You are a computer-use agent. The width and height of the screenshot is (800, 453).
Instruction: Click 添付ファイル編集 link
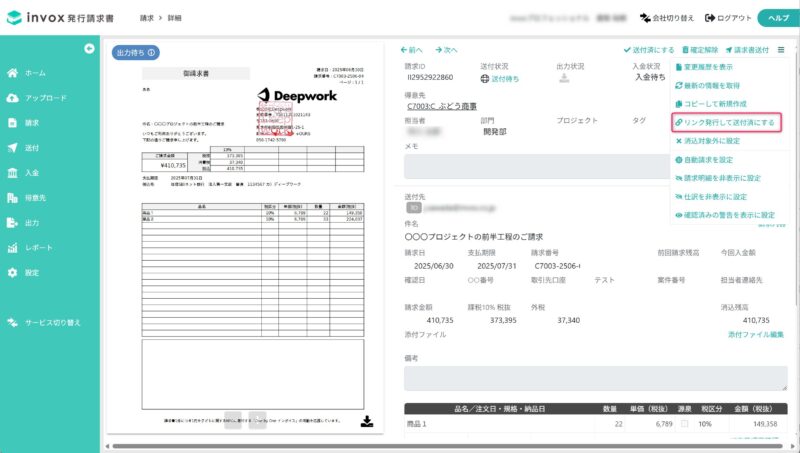pyautogui.click(x=756, y=335)
